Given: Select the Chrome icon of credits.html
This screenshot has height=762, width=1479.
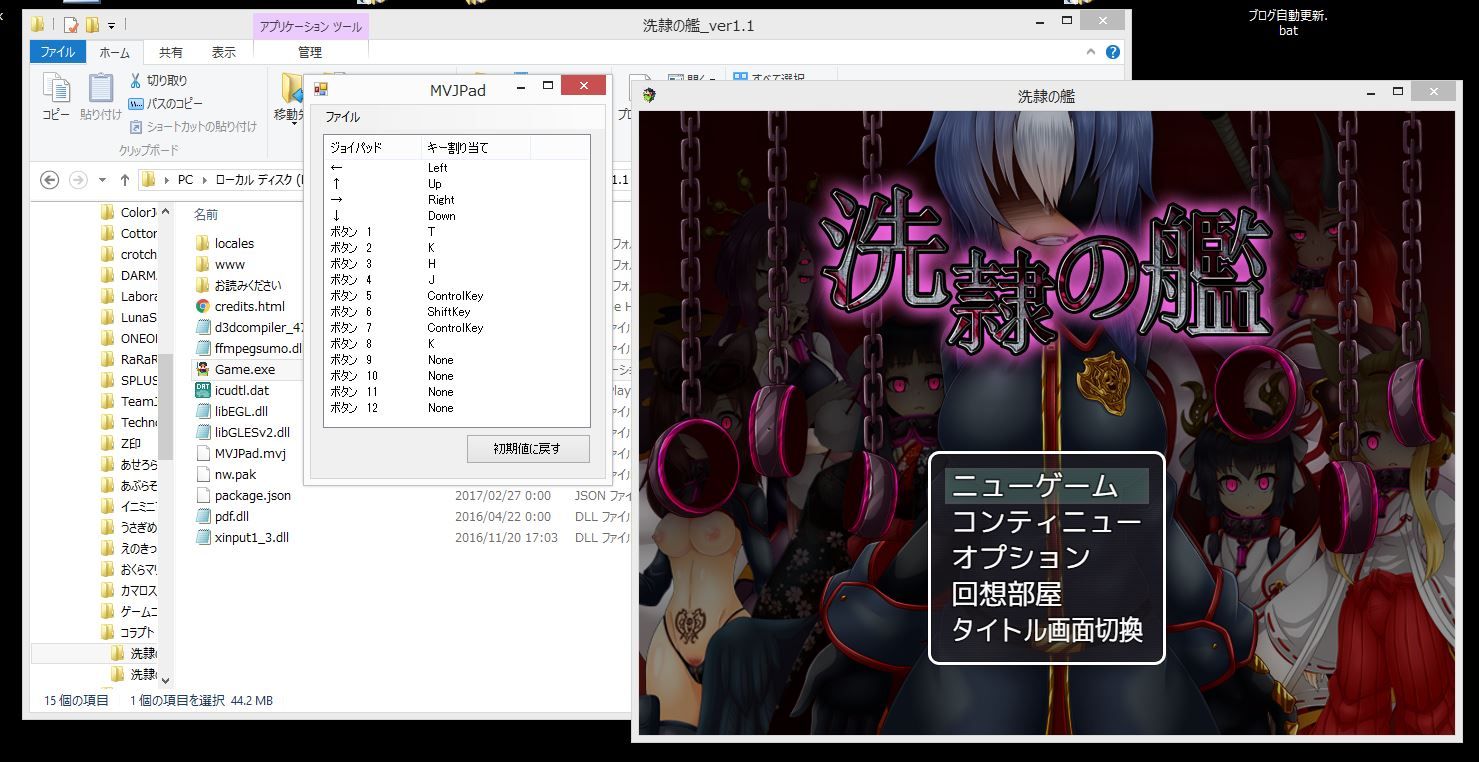Looking at the screenshot, I should [x=202, y=306].
